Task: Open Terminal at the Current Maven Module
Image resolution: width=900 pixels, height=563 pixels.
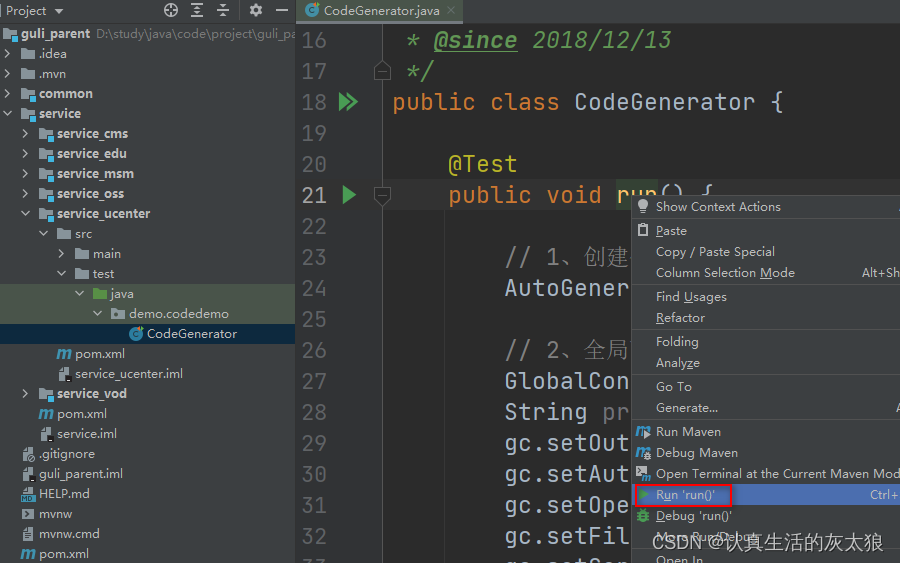Action: tap(766, 473)
